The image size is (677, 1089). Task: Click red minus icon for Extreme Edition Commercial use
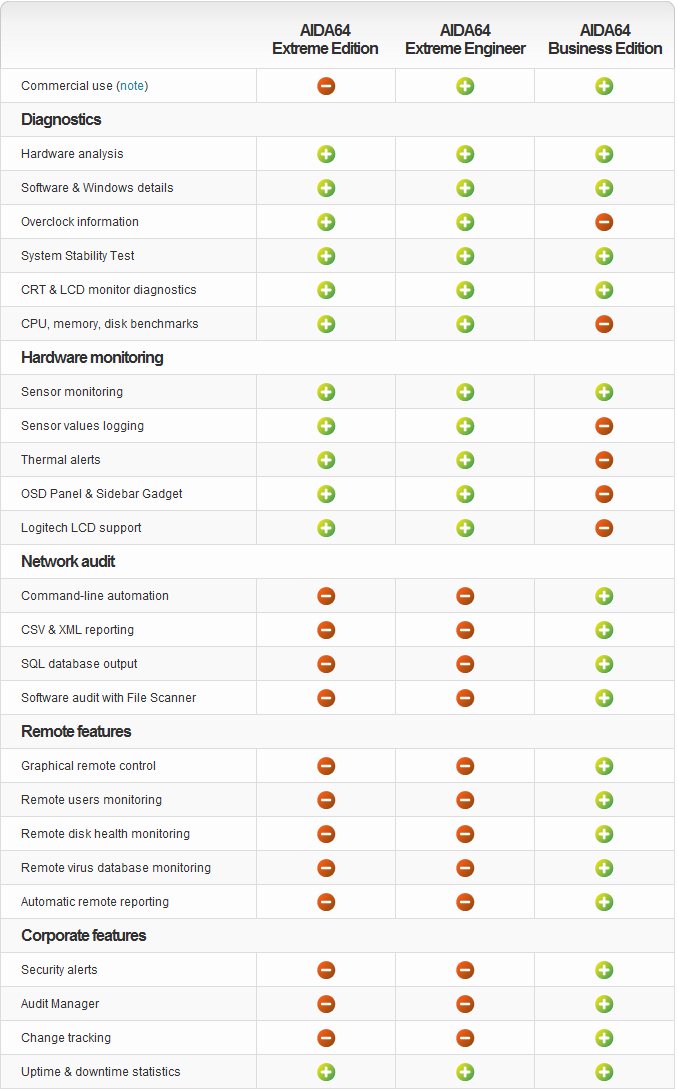[326, 86]
